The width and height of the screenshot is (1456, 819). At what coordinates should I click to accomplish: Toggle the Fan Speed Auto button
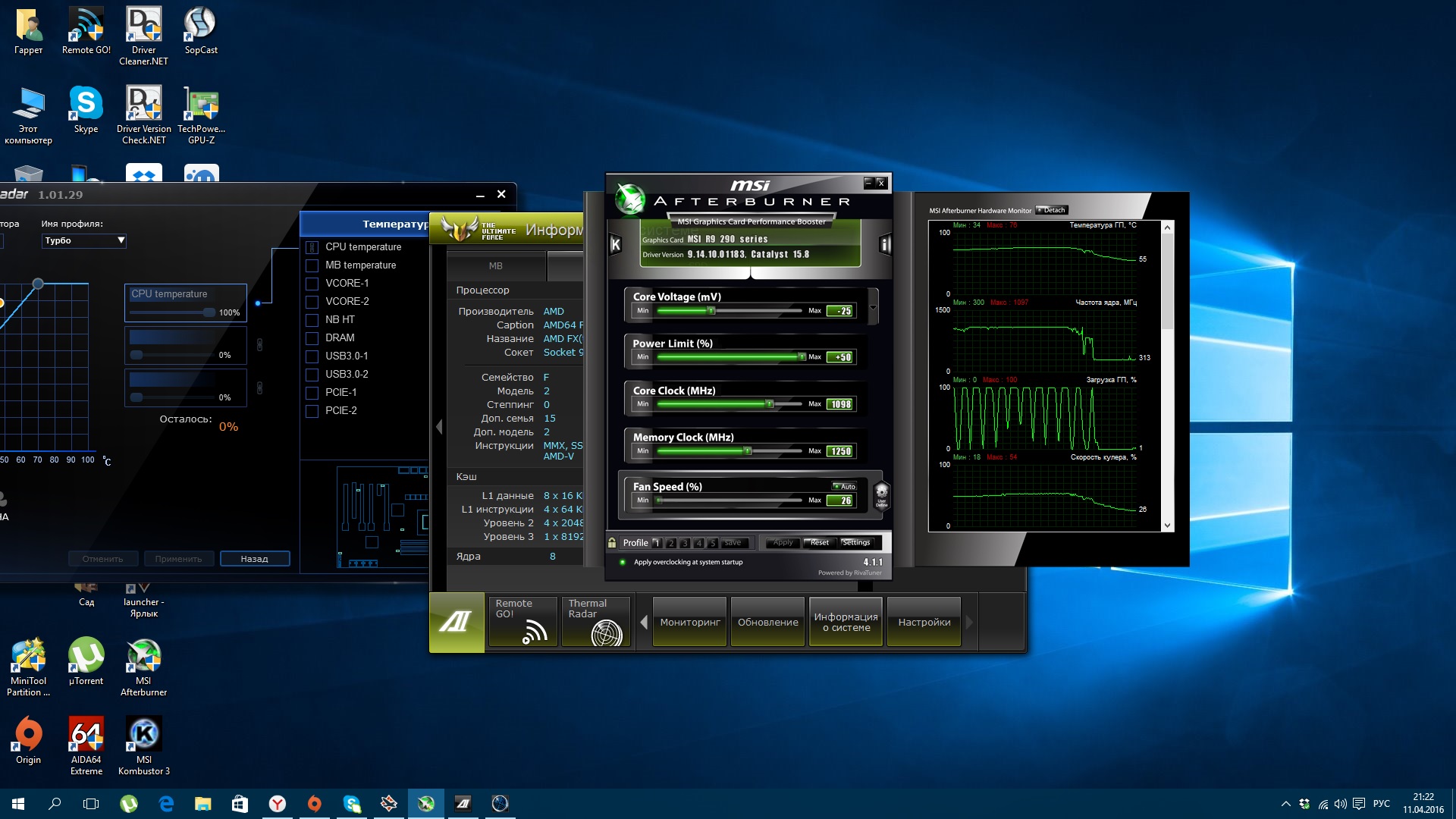pyautogui.click(x=844, y=486)
